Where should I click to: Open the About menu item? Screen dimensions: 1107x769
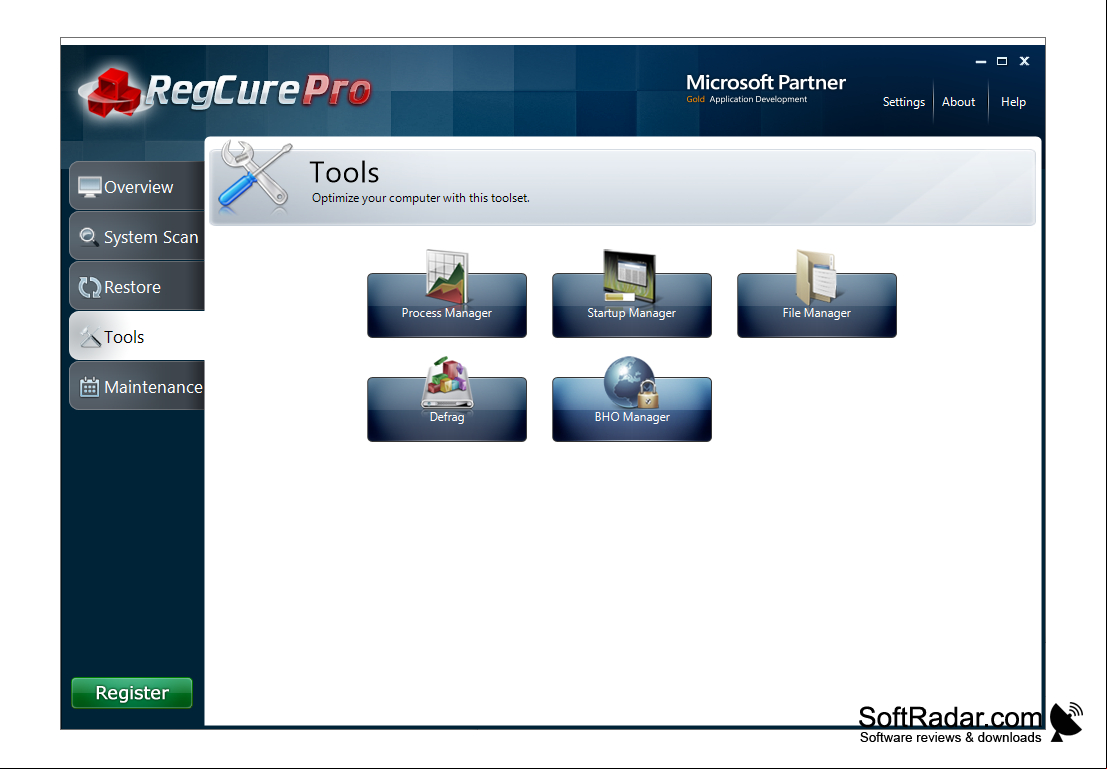point(958,102)
